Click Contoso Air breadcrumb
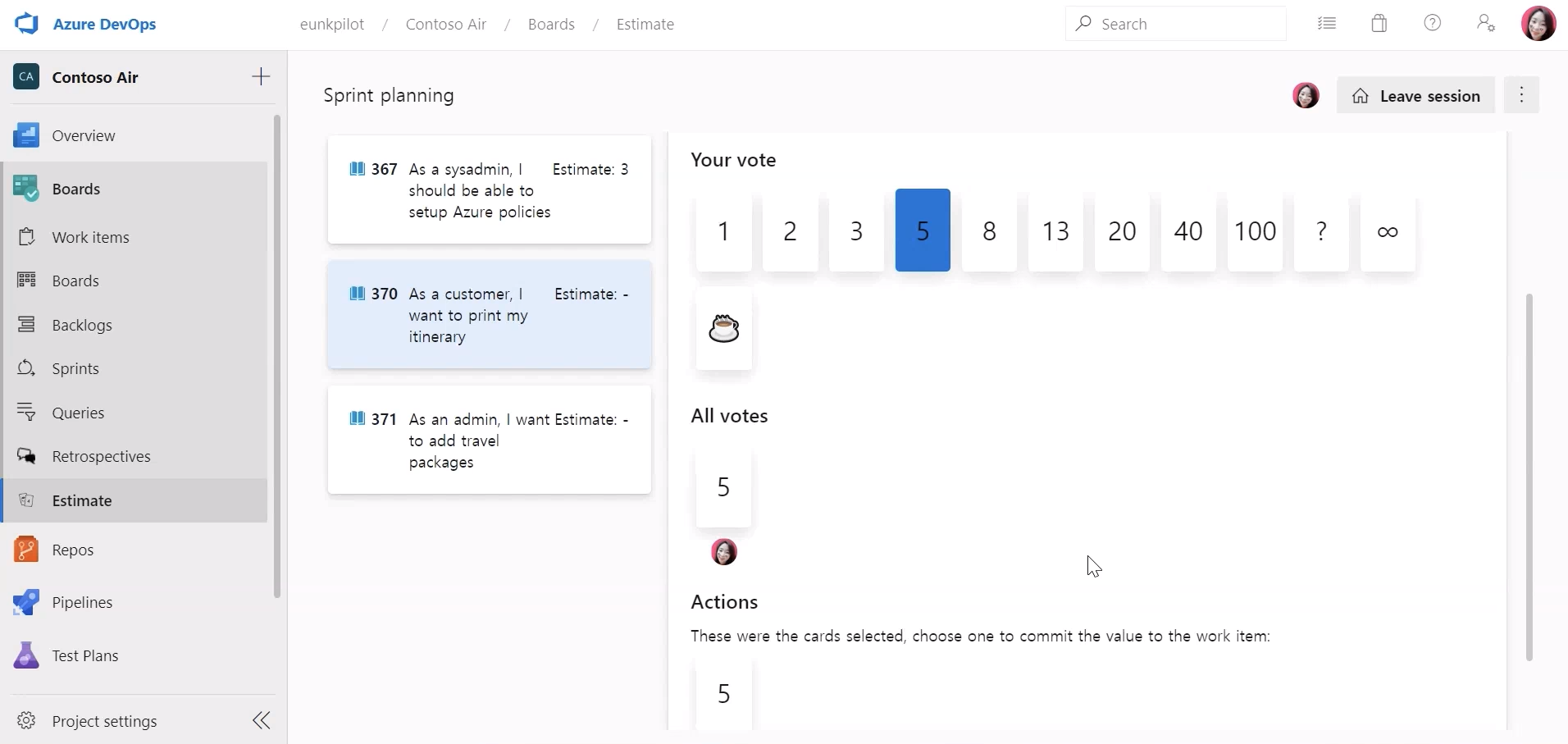 446,25
